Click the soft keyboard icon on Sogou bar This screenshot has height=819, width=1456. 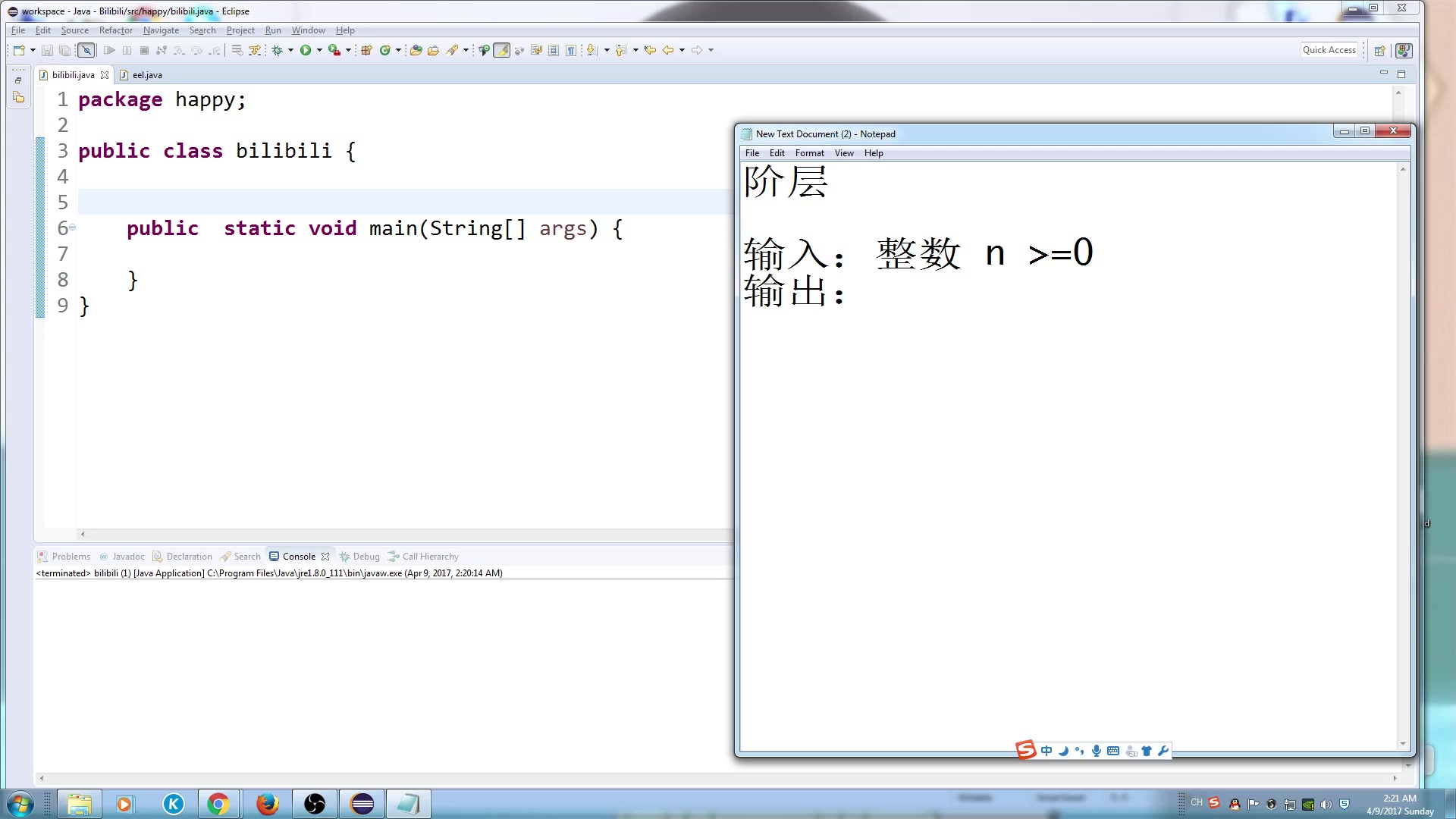[x=1113, y=752]
